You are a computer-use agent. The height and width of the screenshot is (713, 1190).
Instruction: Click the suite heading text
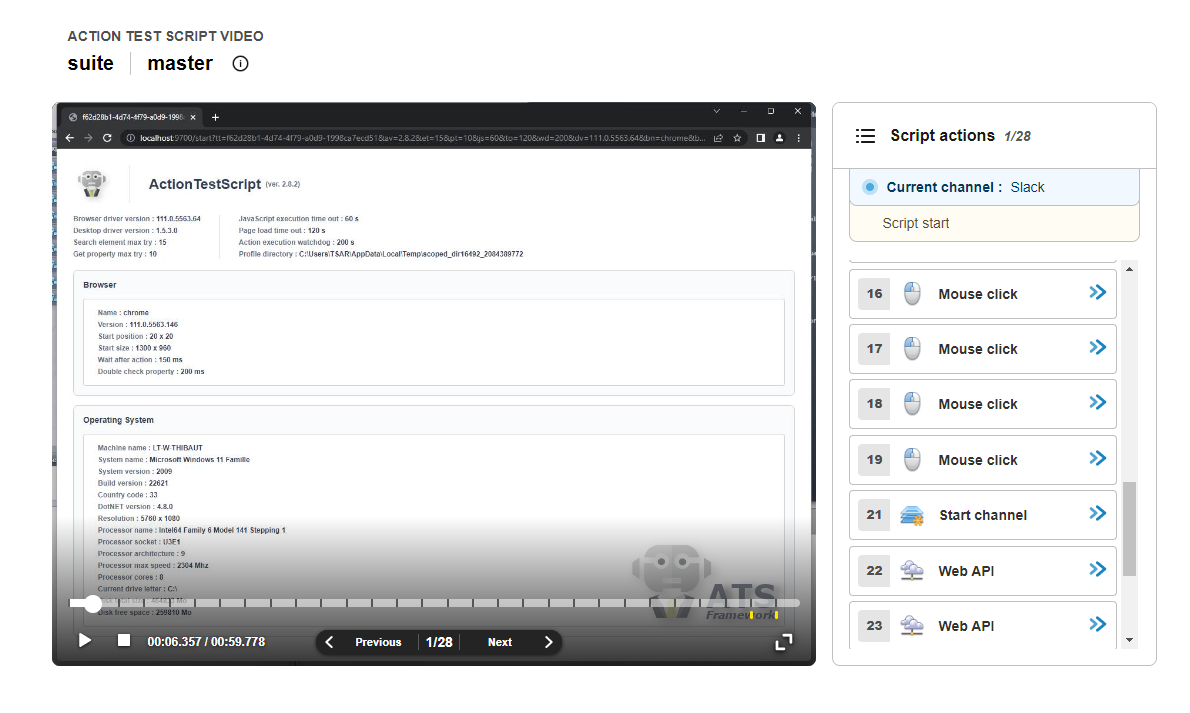90,63
